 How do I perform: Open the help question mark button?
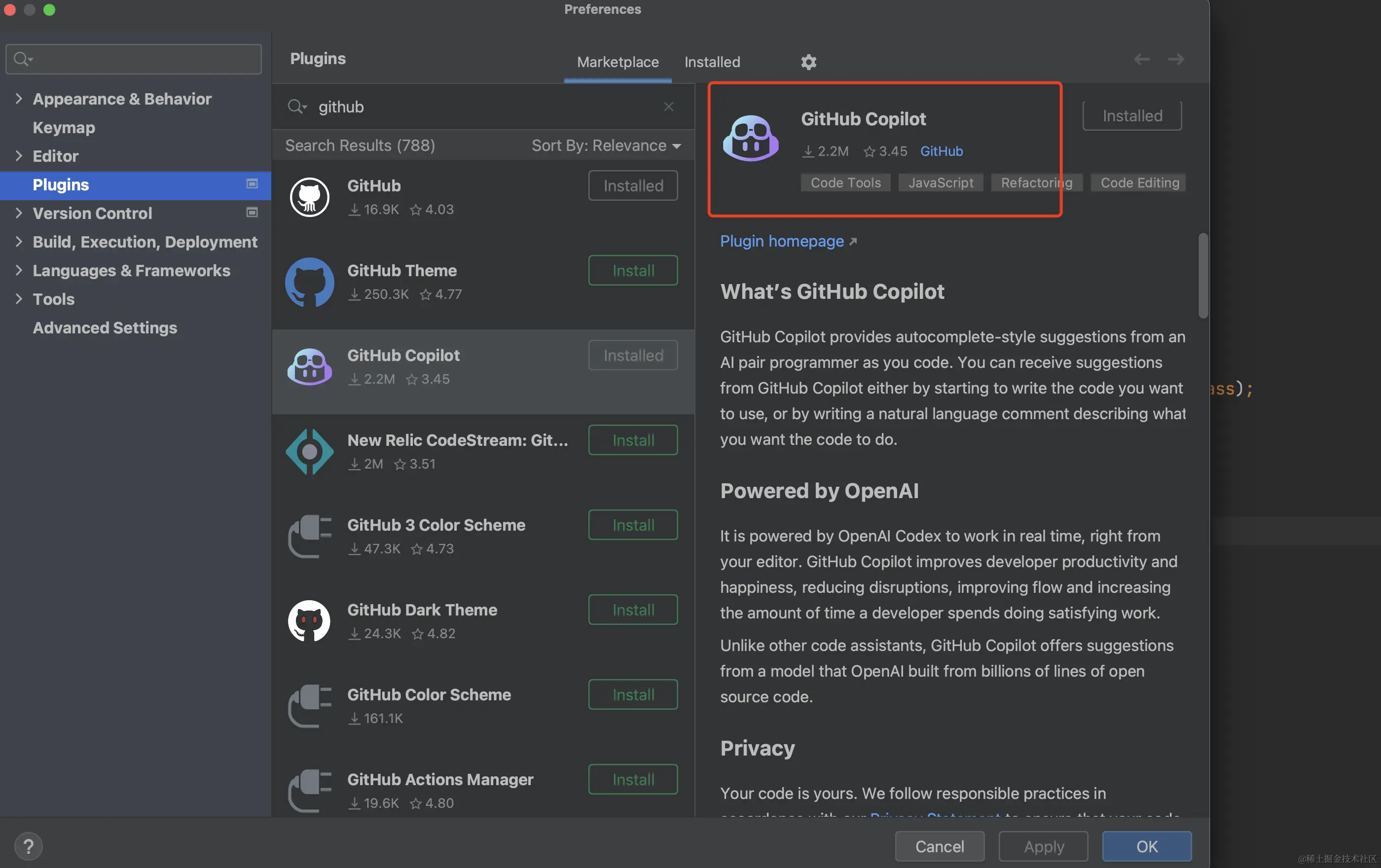28,846
